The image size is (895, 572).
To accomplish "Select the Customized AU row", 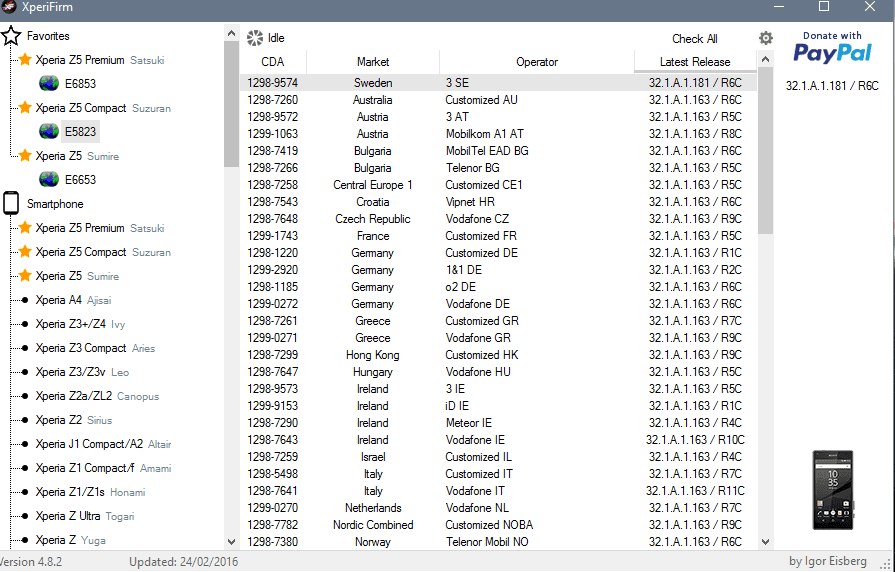I will point(498,100).
